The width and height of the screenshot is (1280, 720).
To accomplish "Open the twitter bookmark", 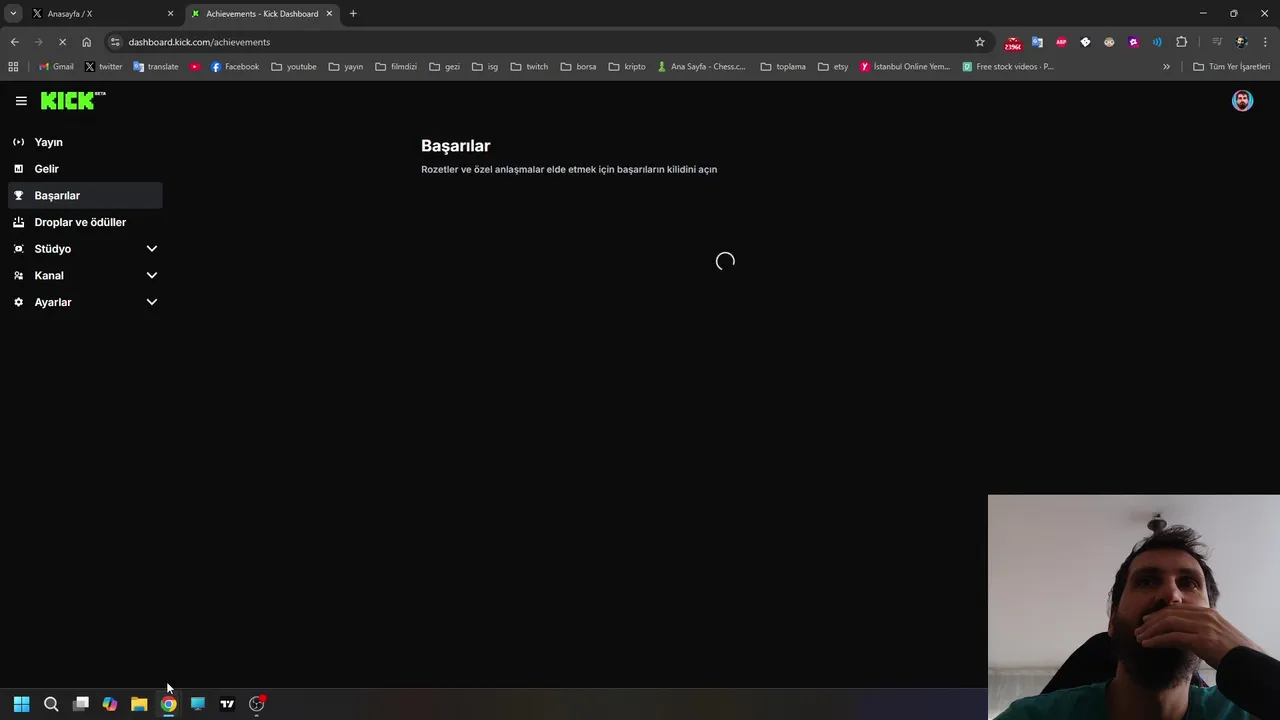I will coord(103,67).
